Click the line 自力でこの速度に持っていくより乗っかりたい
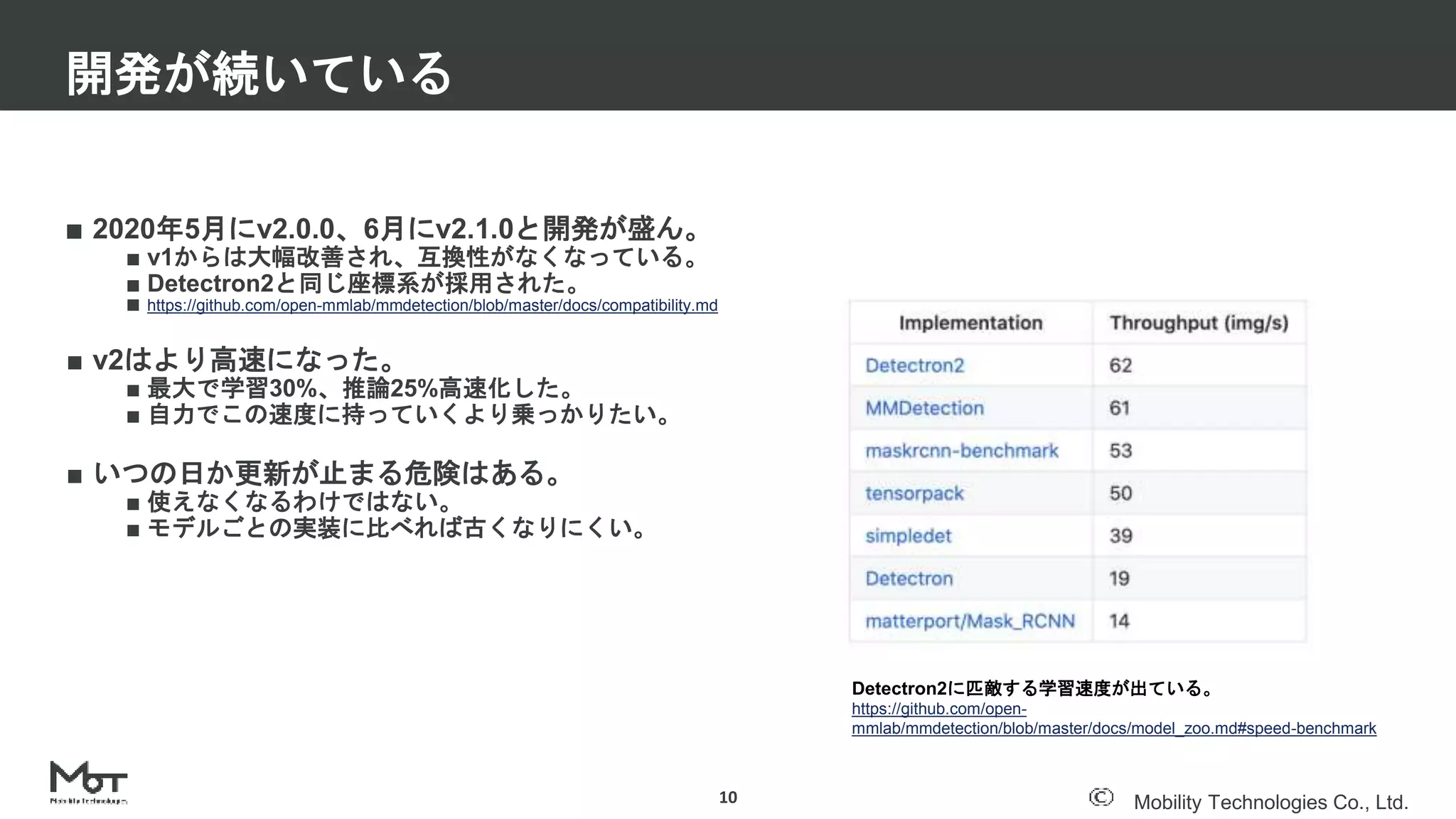 (x=410, y=414)
